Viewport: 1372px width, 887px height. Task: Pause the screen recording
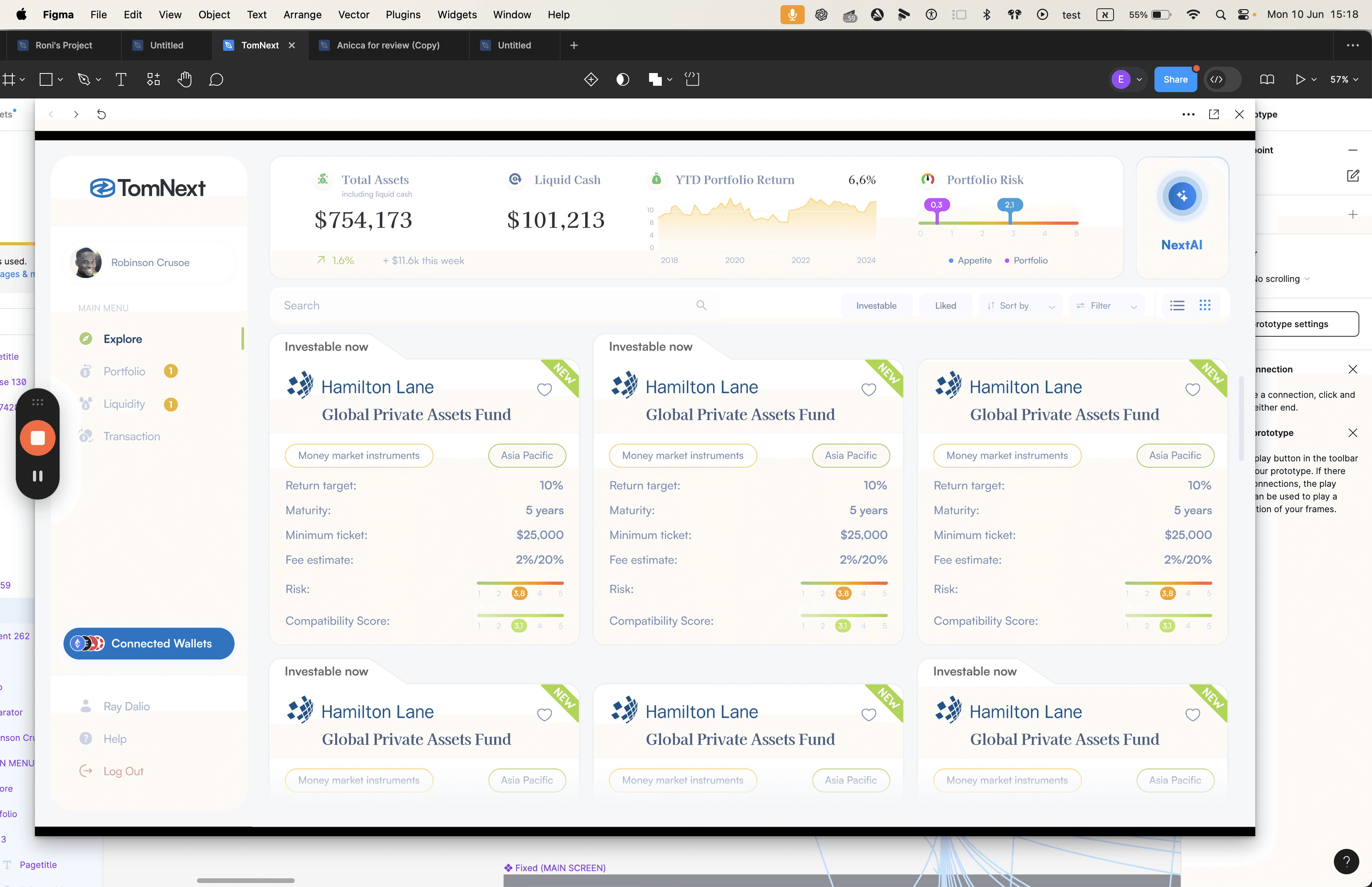coord(38,476)
